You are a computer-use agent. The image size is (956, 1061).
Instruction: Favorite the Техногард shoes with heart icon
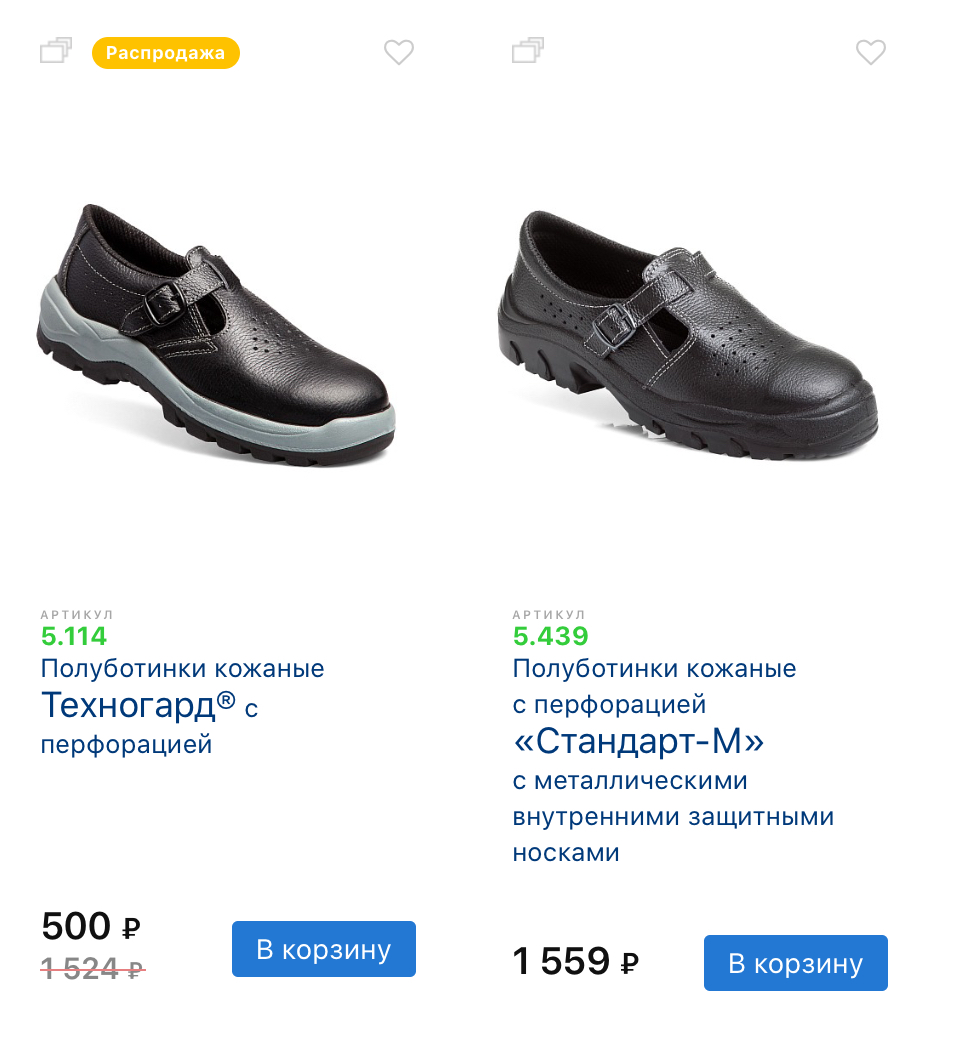tap(399, 52)
